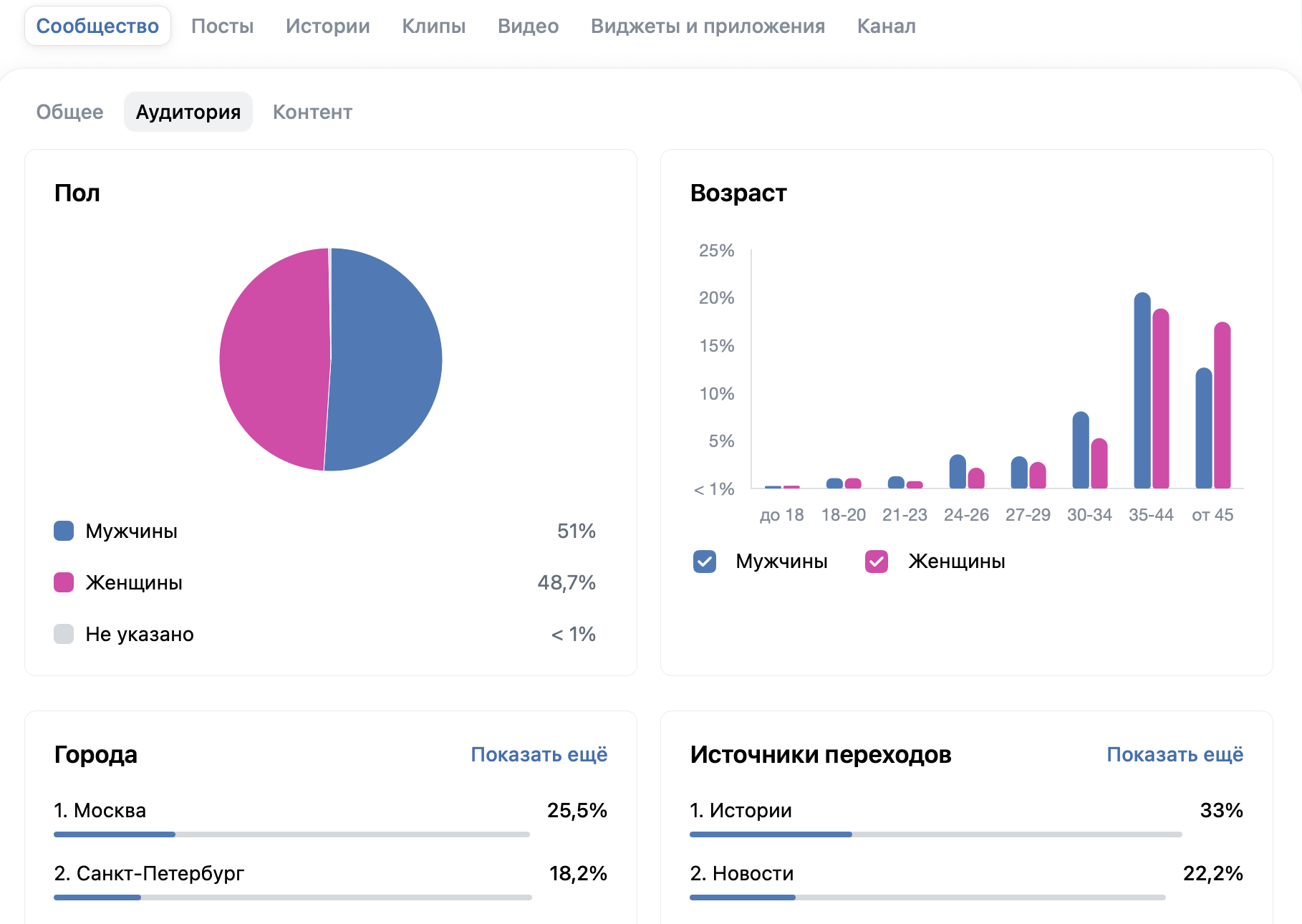Click the 51% value for Мужчины
The image size is (1302, 924).
576,531
